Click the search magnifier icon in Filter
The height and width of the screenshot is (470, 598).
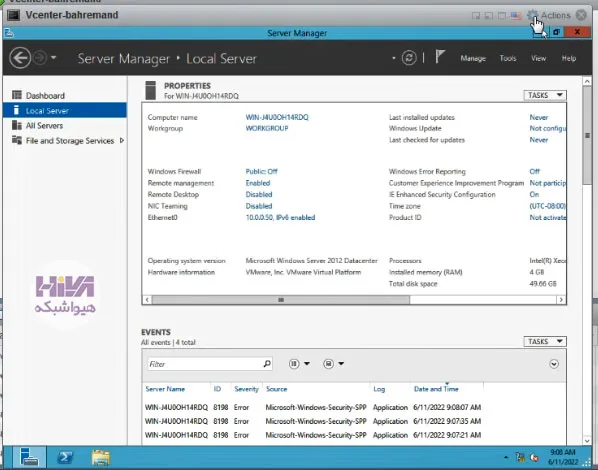tap(267, 364)
